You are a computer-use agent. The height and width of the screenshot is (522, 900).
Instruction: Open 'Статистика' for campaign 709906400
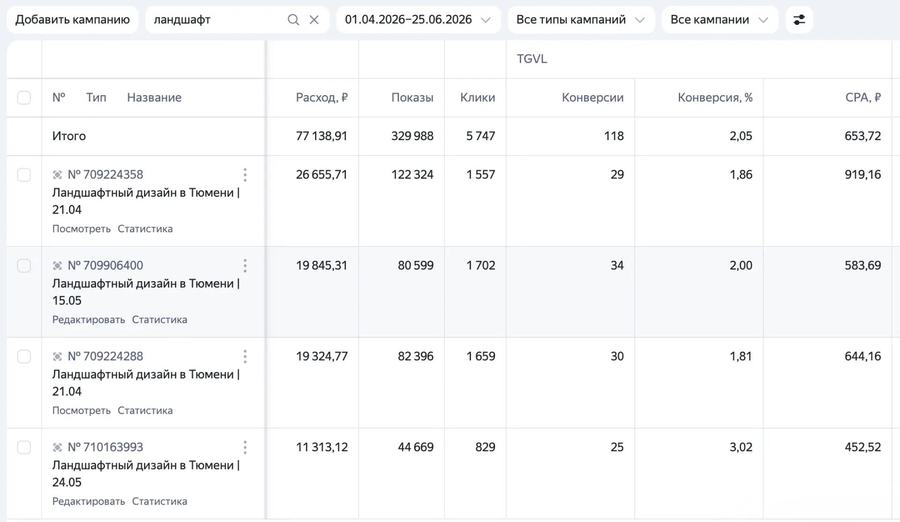click(160, 319)
